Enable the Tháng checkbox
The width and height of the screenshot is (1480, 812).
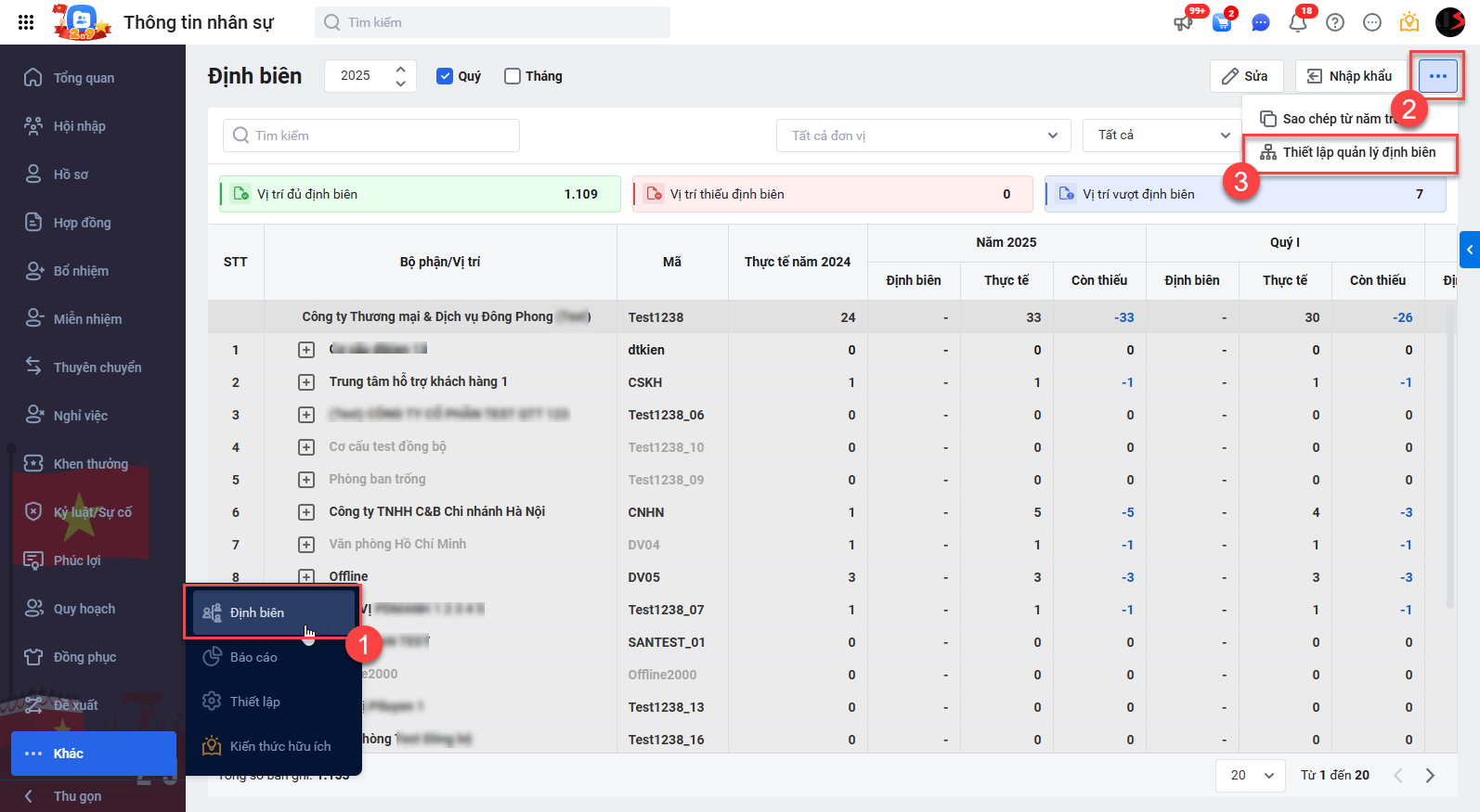pos(513,76)
